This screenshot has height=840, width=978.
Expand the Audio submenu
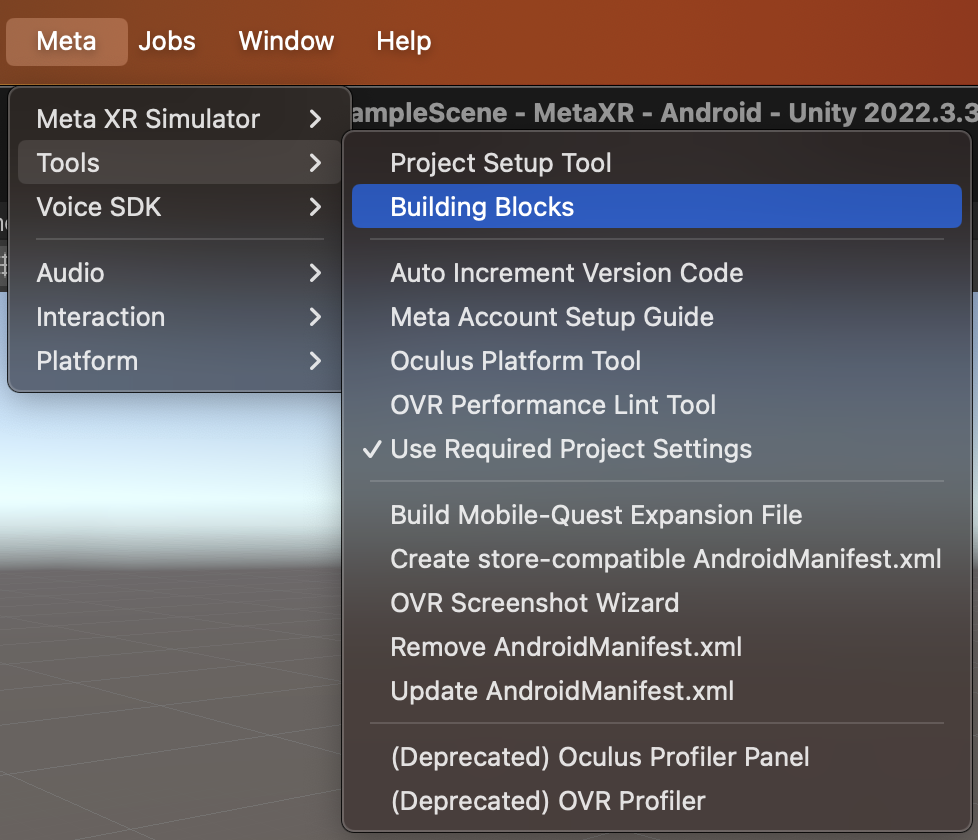[70, 273]
